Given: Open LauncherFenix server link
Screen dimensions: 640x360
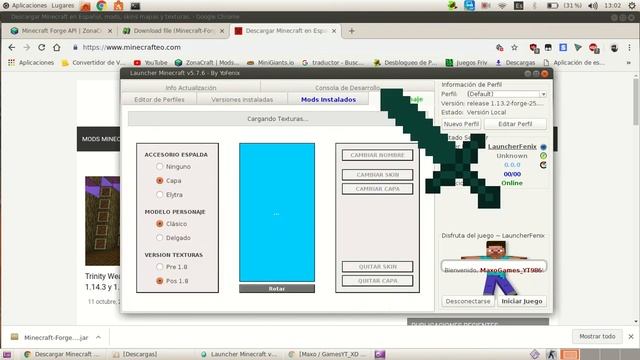Looking at the screenshot, I should pyautogui.click(x=512, y=147).
